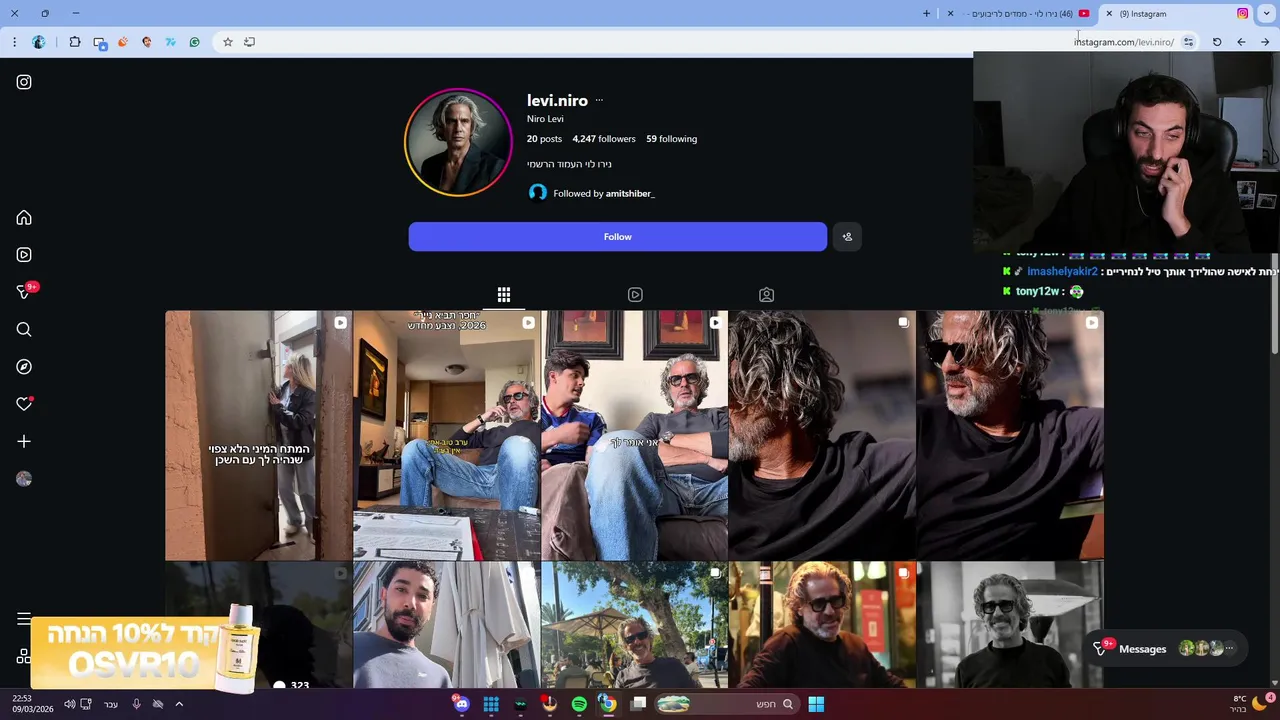Open the weather widget showing 8°C

1250,704
